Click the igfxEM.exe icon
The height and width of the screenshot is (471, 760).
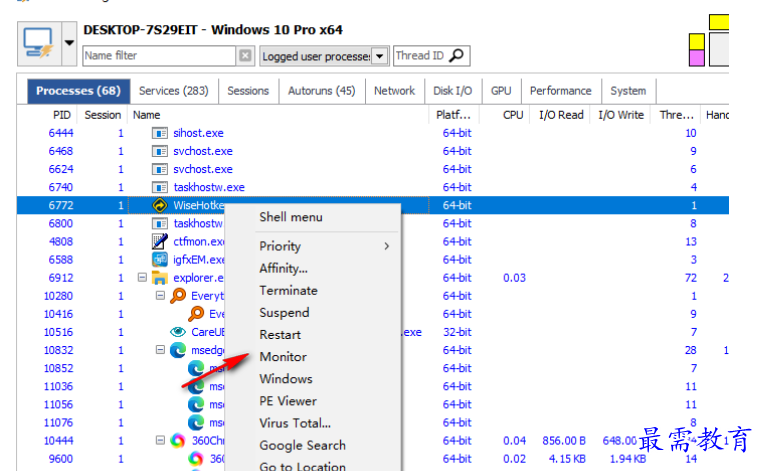click(x=159, y=260)
